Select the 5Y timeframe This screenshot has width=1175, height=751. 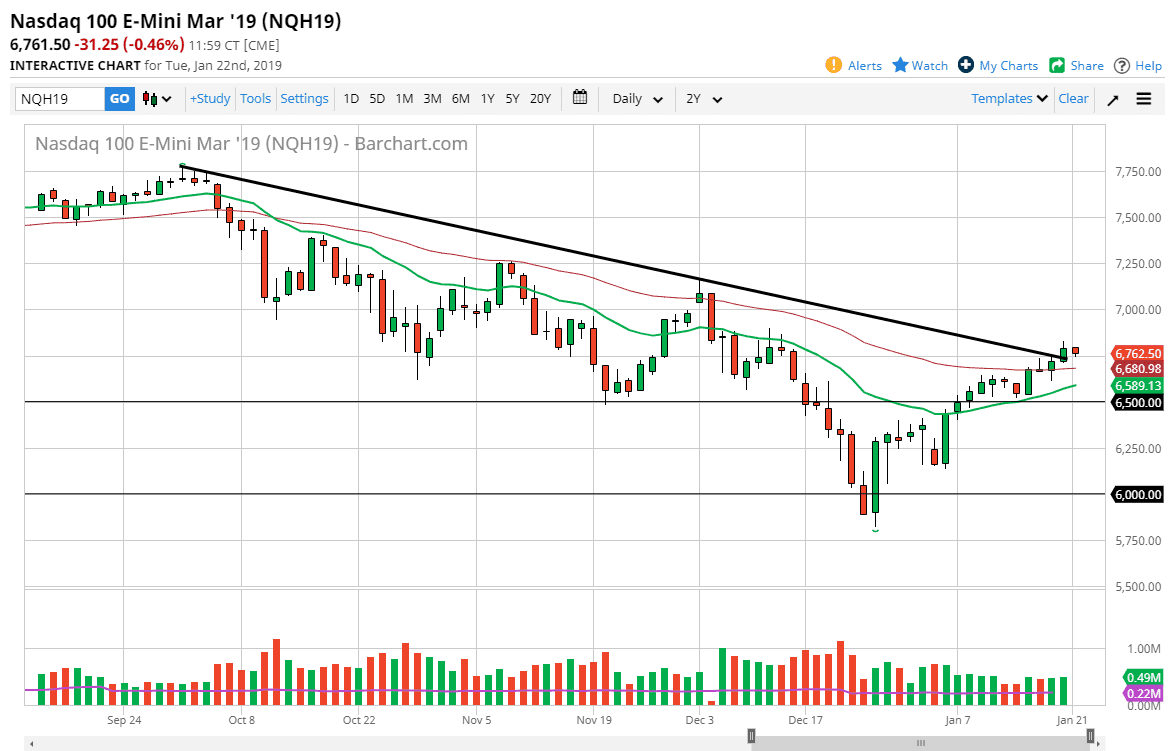click(x=511, y=99)
